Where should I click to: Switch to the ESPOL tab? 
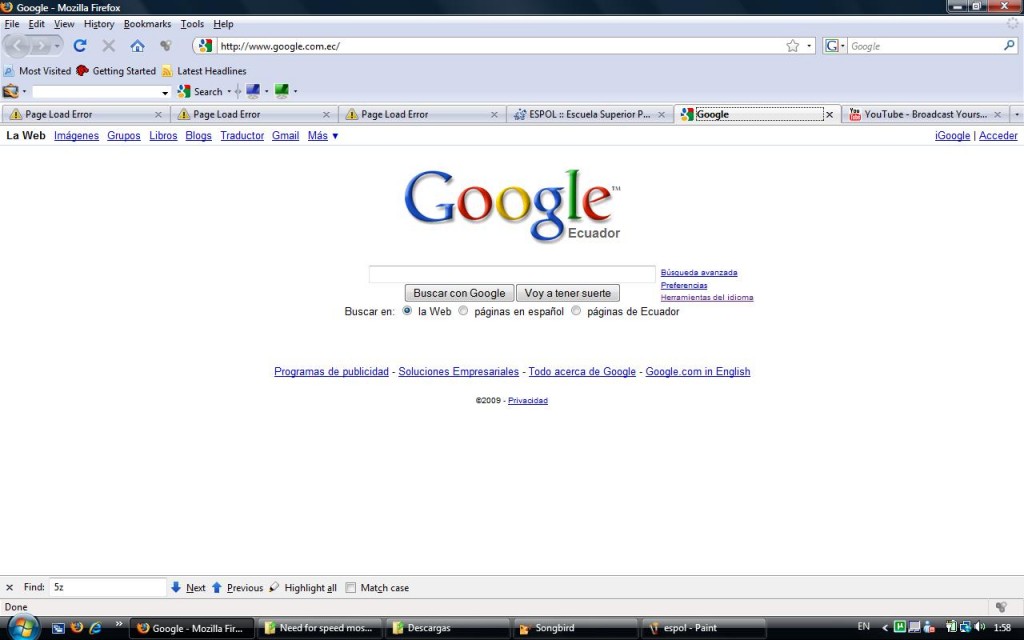(x=590, y=114)
